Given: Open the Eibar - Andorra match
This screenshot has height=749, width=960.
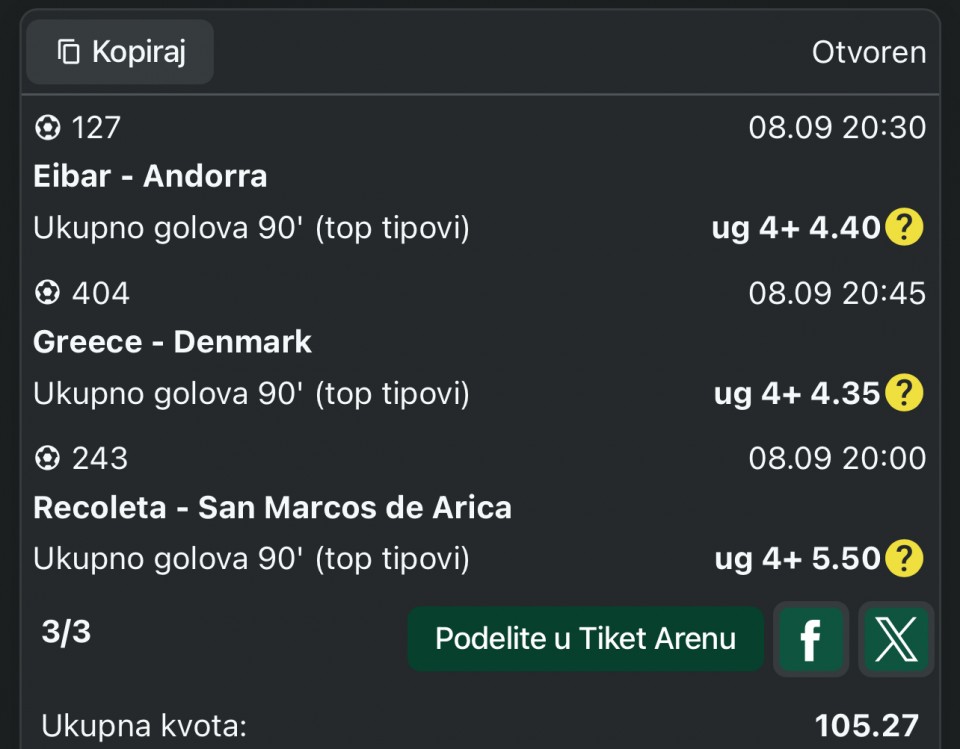Looking at the screenshot, I should coord(150,176).
